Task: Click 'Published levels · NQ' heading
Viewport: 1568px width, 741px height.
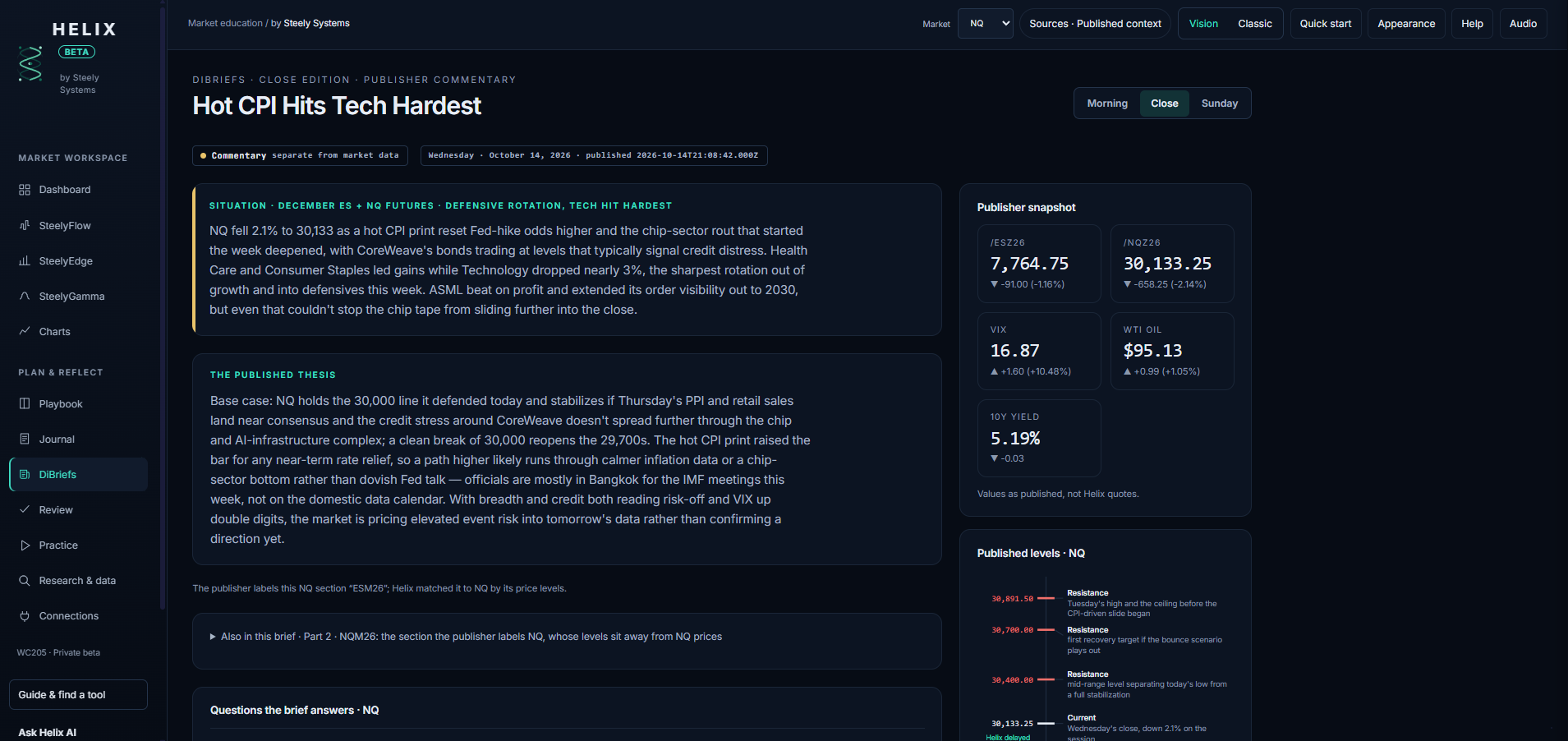Action: tap(1031, 553)
